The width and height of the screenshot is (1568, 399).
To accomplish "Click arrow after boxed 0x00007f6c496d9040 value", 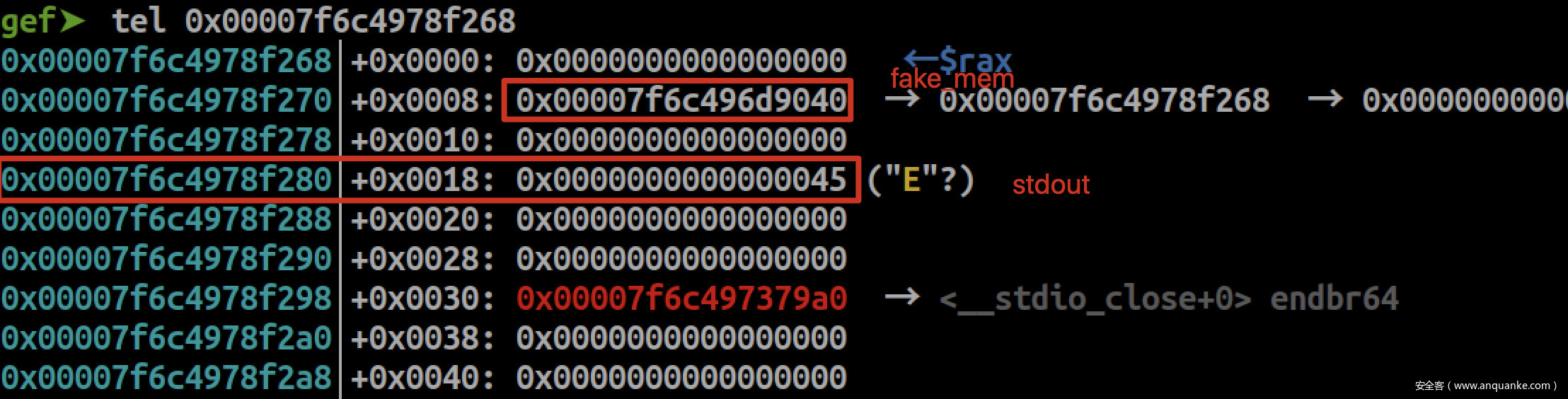I will (x=903, y=99).
